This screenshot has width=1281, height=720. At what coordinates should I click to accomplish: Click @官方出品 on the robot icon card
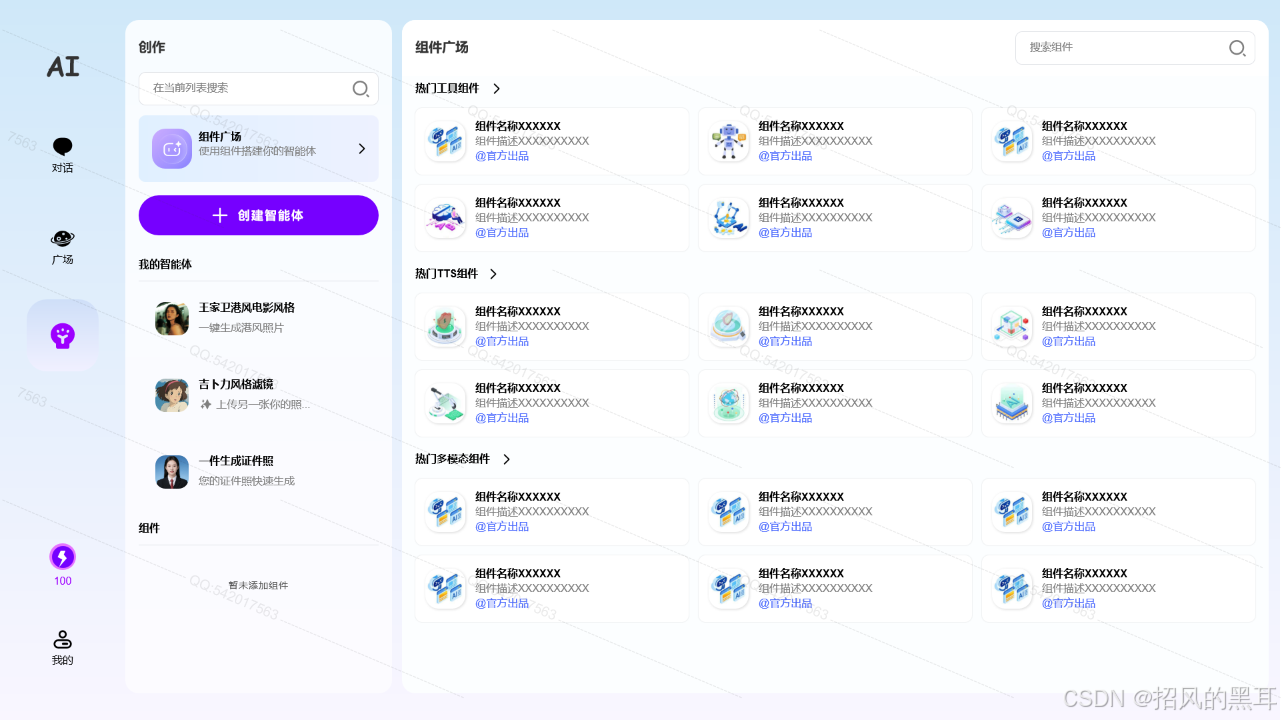coord(785,156)
